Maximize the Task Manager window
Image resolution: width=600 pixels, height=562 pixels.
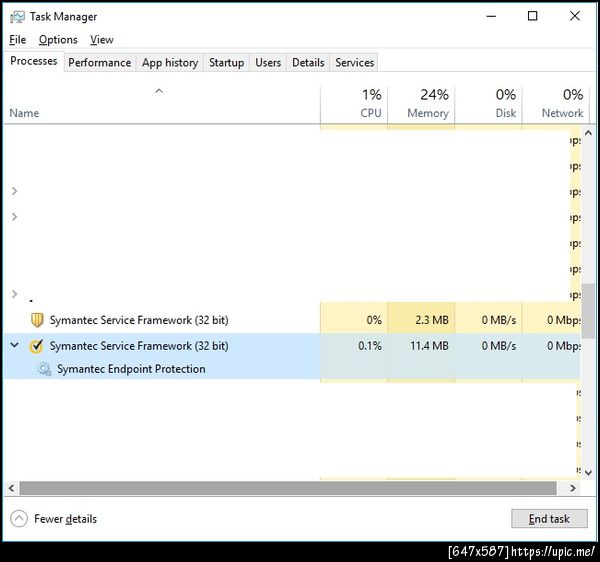tap(532, 16)
